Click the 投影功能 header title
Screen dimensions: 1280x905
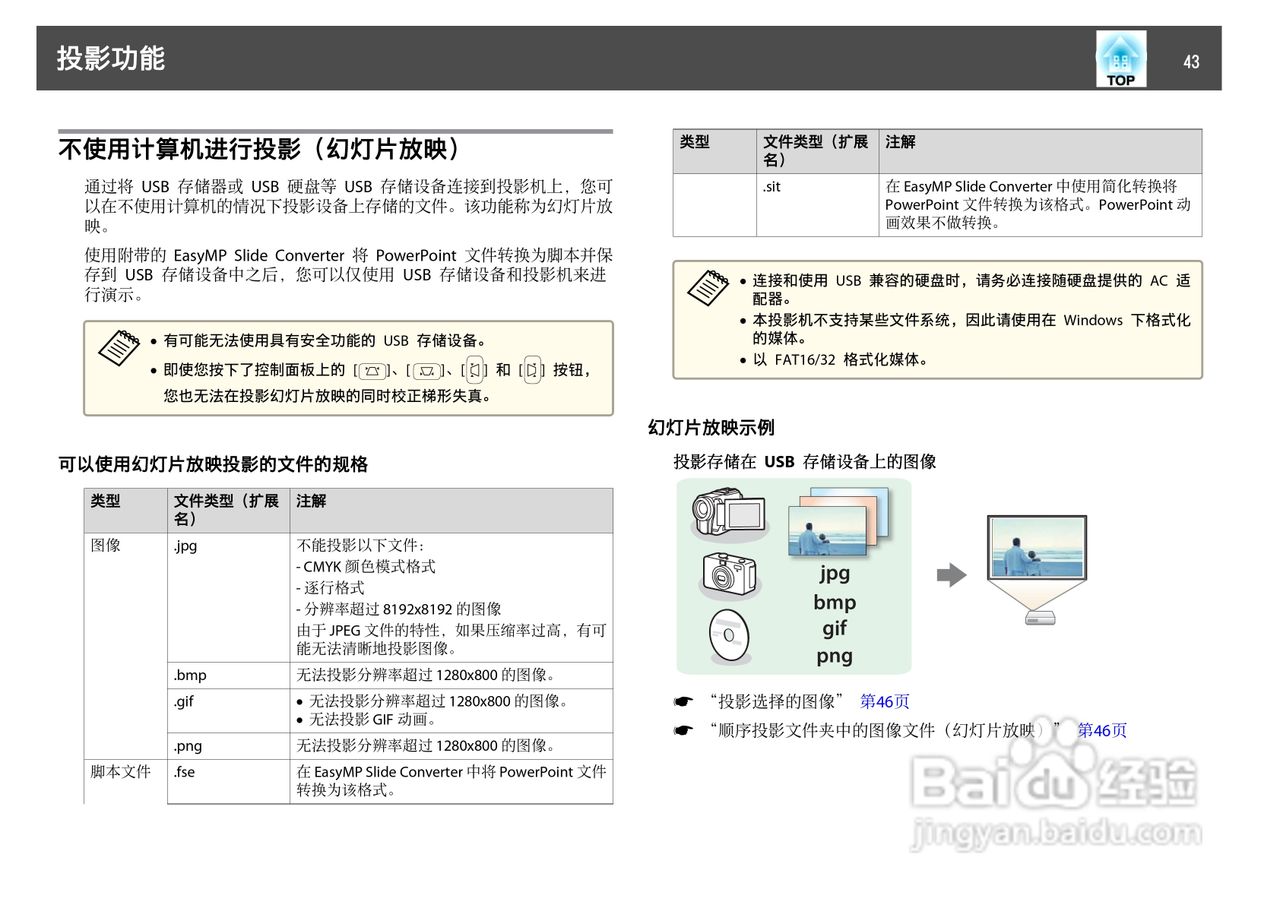pos(110,58)
